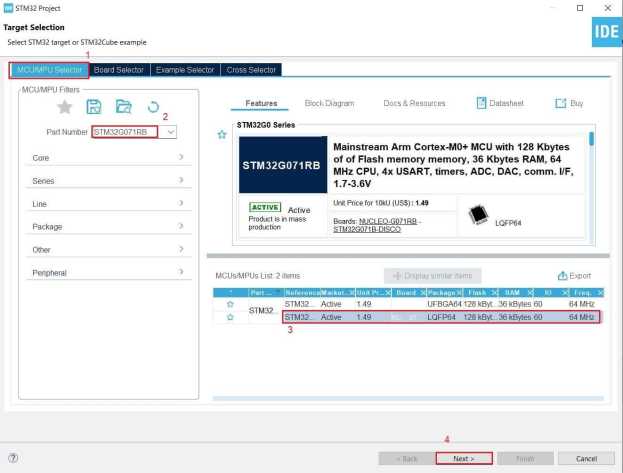Sort by Freq column header
This screenshot has width=623, height=473.
point(586,293)
